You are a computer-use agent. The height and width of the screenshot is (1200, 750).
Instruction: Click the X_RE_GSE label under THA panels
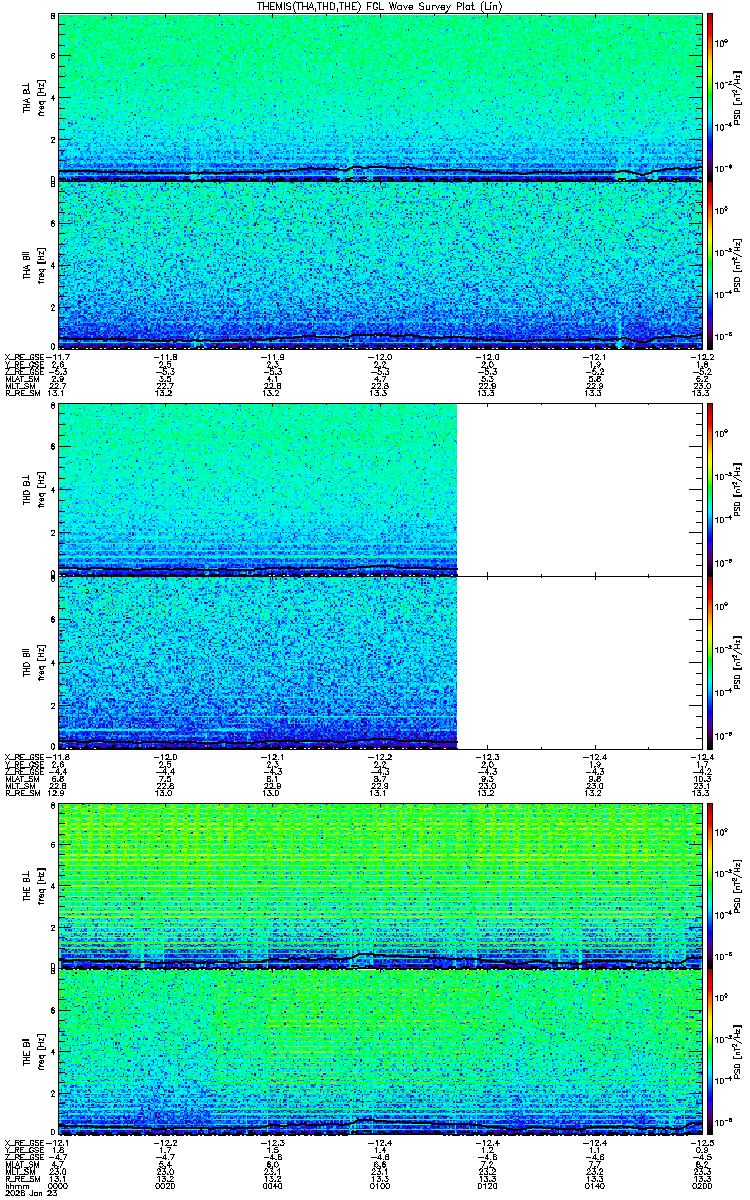pyautogui.click(x=25, y=357)
